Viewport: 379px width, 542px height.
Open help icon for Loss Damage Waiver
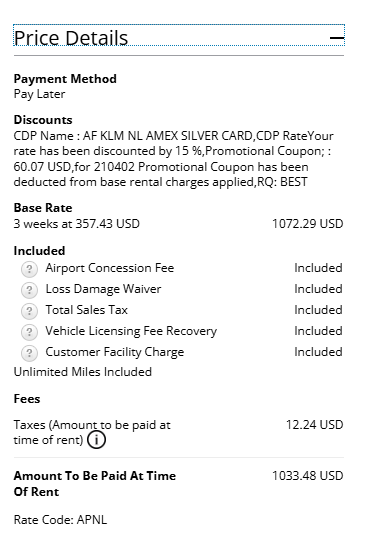coord(29,290)
